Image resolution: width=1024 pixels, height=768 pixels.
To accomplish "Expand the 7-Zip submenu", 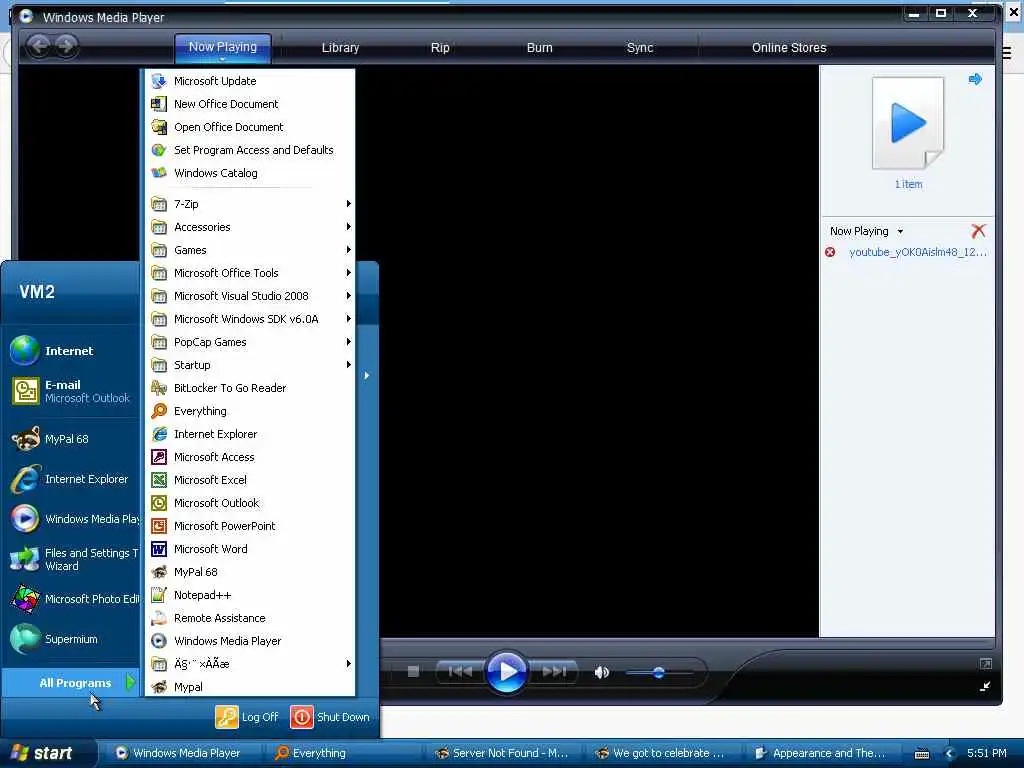I will [249, 204].
